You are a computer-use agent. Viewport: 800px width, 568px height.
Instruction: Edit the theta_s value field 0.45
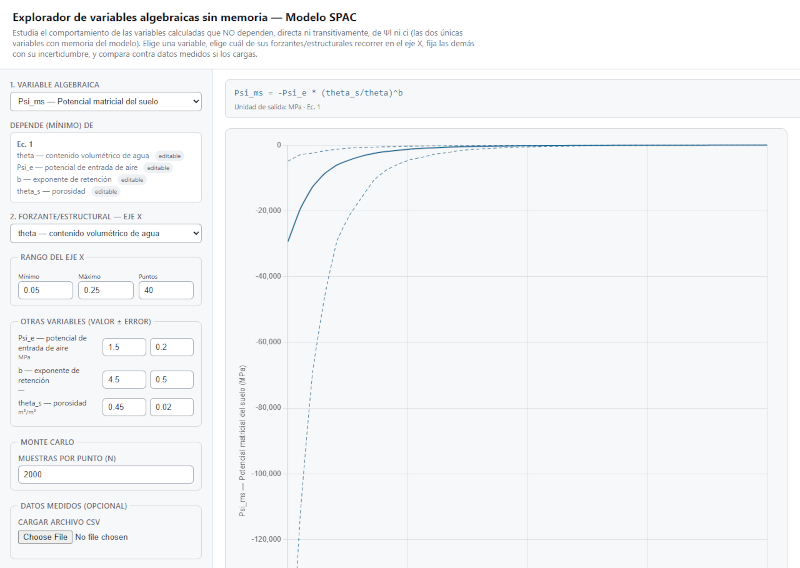[x=124, y=407]
